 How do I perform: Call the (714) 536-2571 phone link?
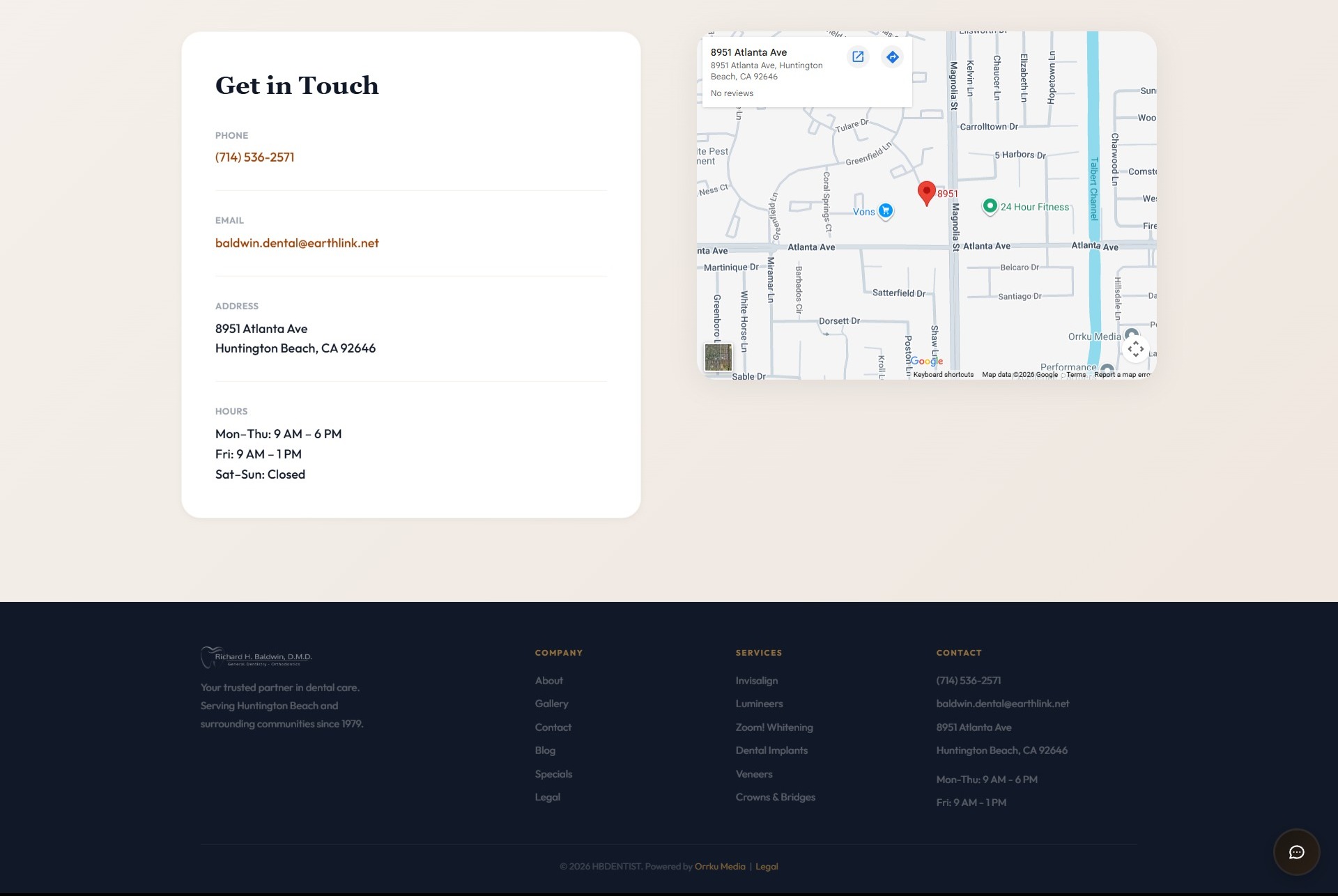[x=254, y=157]
